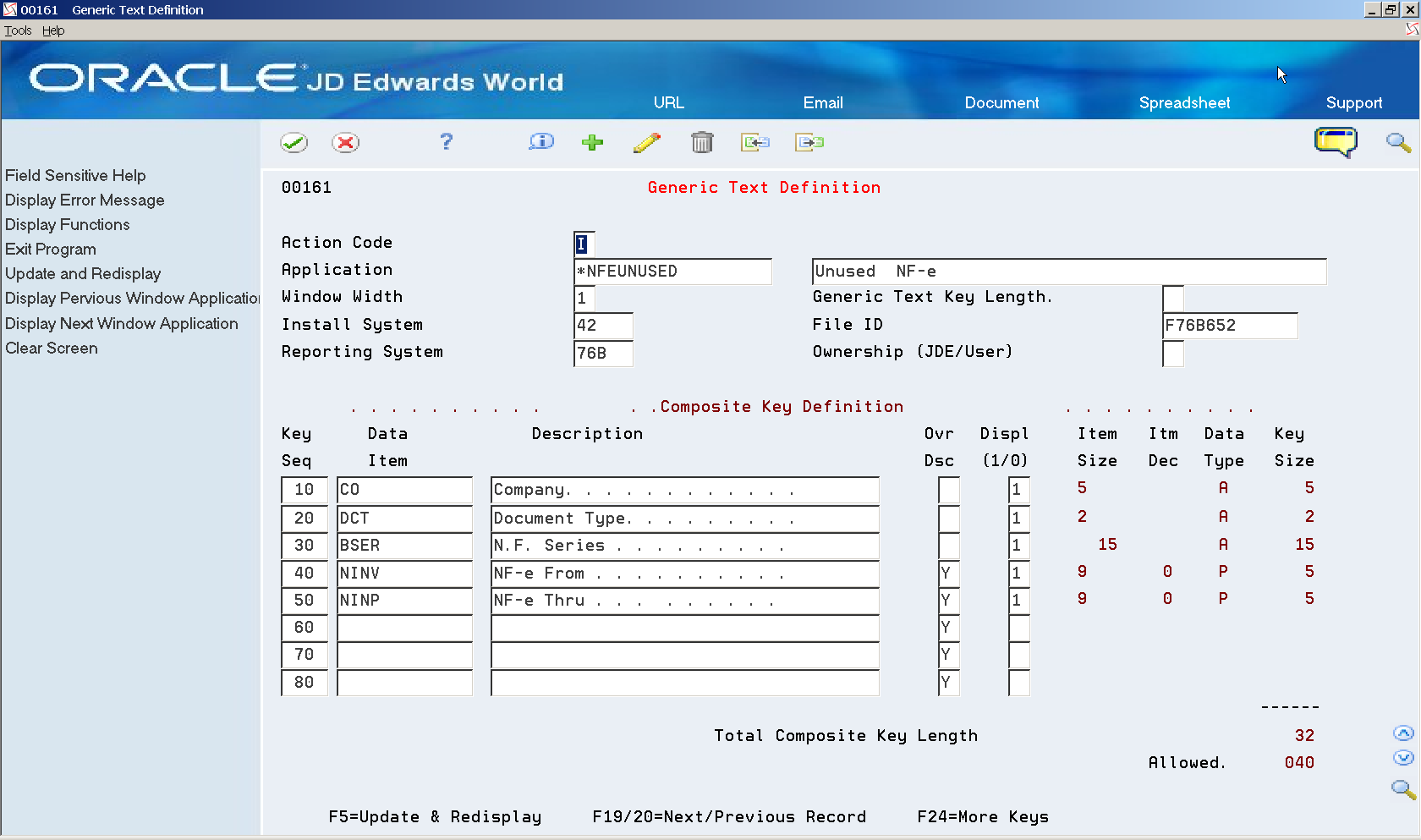The image size is (1421, 840).
Task: Select Display Next Window Application
Action: pyautogui.click(x=122, y=323)
